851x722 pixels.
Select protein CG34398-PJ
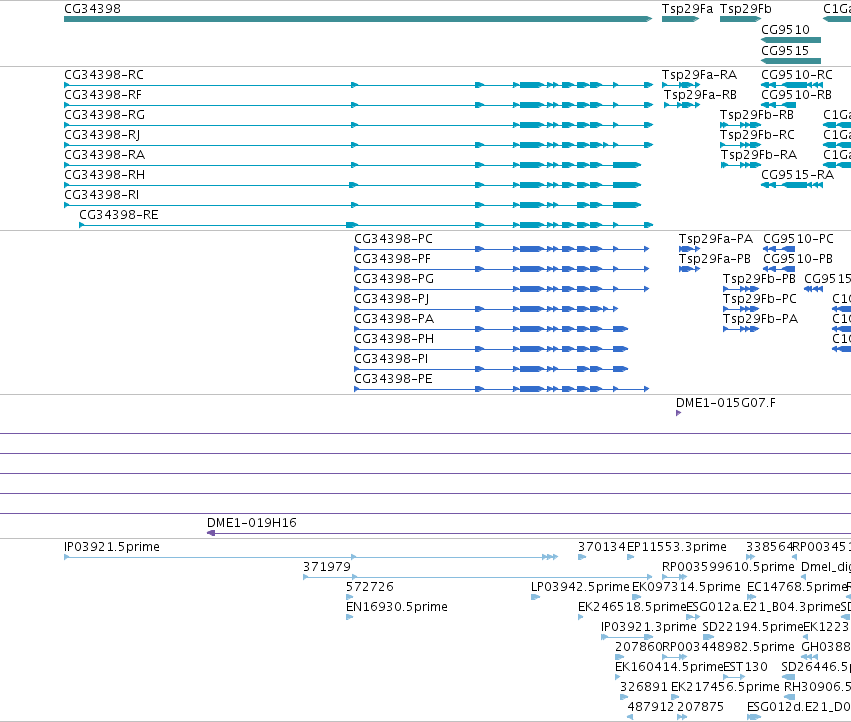[486, 309]
